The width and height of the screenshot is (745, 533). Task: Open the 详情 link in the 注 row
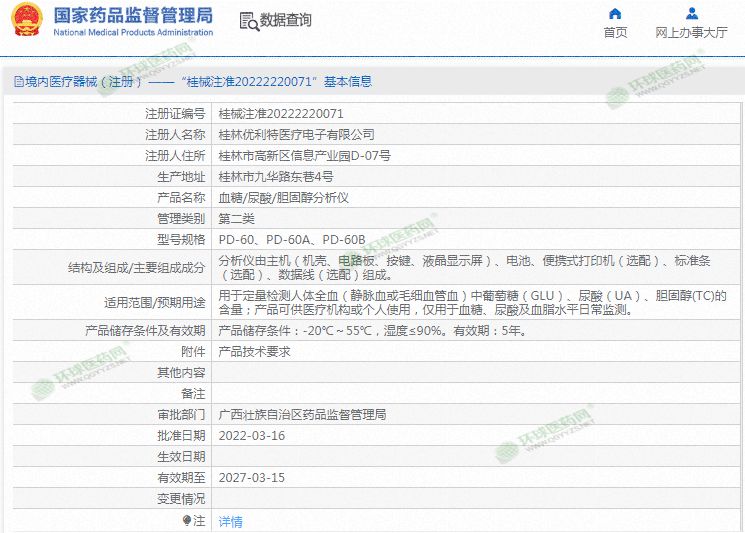pos(230,521)
